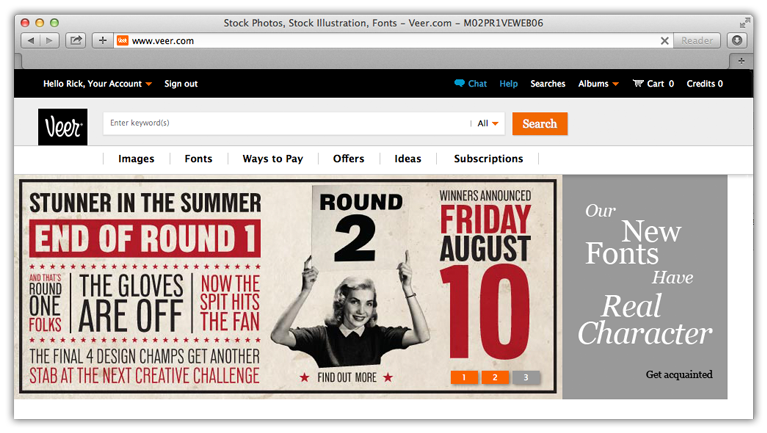This screenshot has width=767, height=433.
Task: Add bookmark with the plus button
Action: click(x=103, y=41)
